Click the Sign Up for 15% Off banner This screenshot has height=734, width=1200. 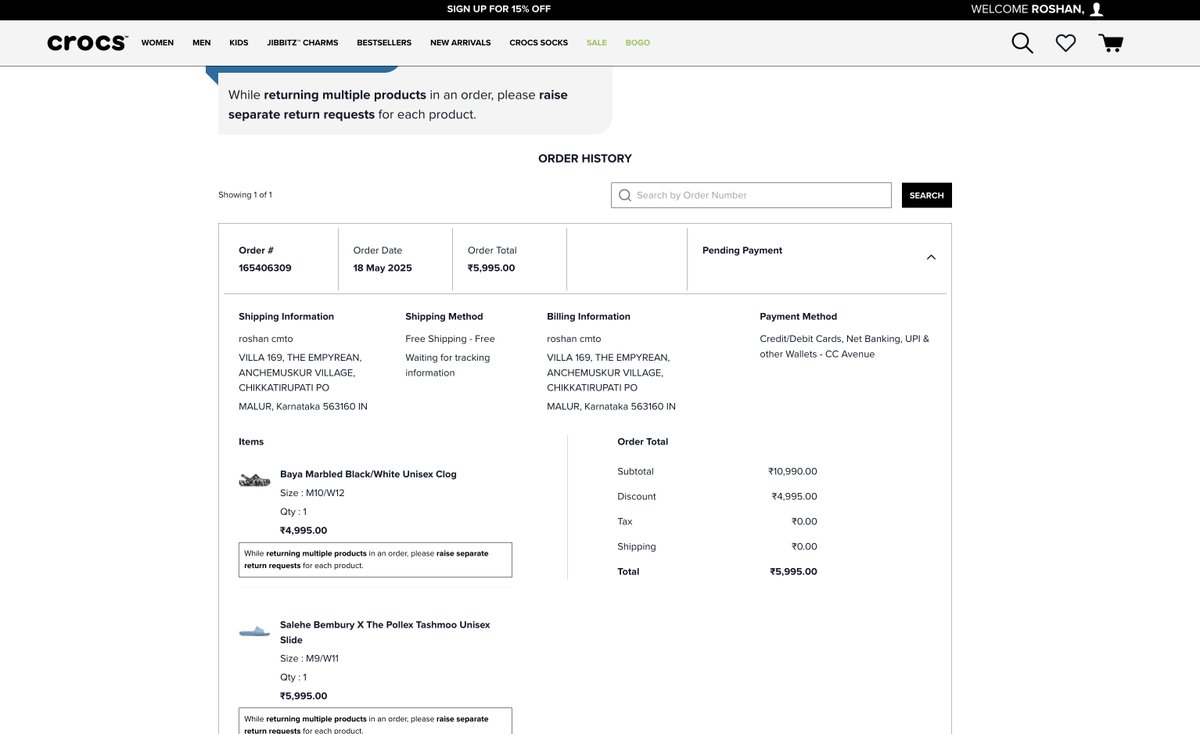click(x=499, y=9)
